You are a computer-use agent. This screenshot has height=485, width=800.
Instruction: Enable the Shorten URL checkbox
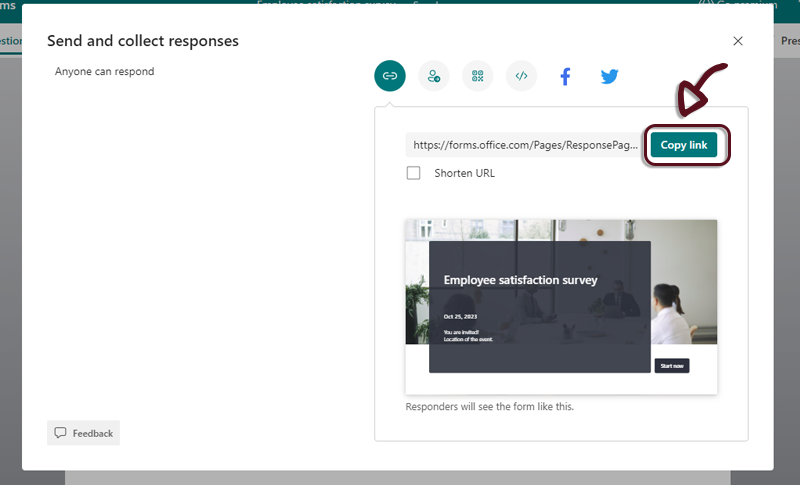(x=413, y=173)
